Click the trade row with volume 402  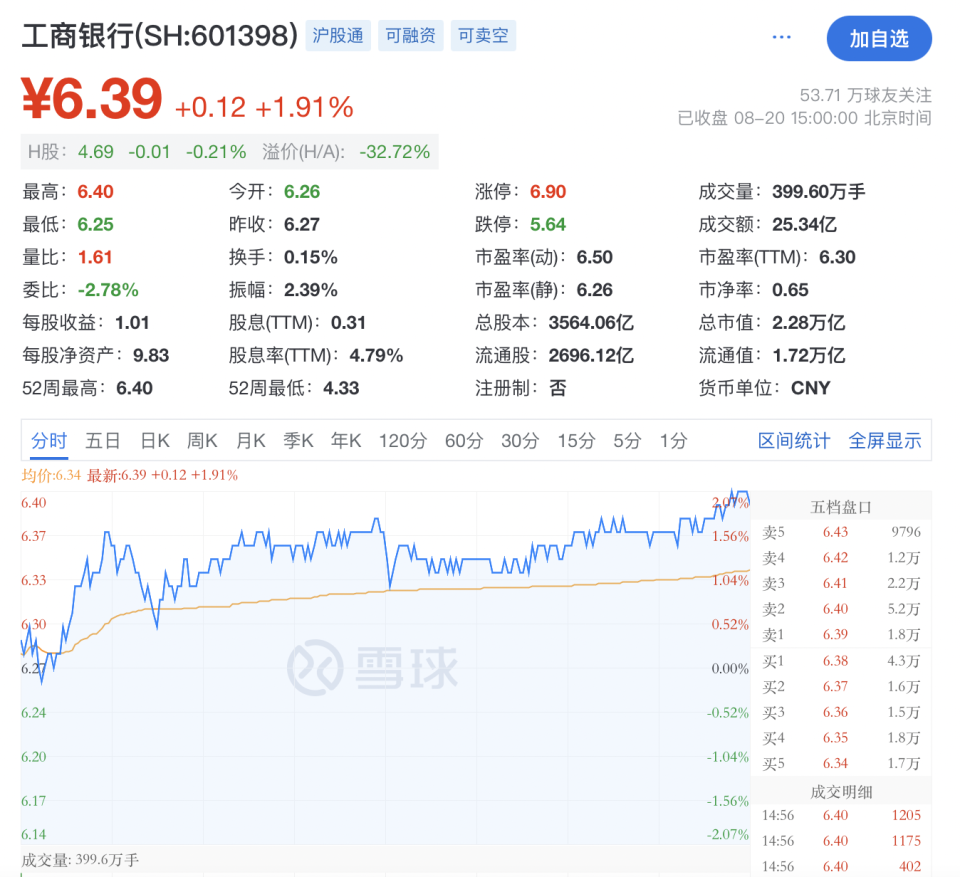(841, 866)
